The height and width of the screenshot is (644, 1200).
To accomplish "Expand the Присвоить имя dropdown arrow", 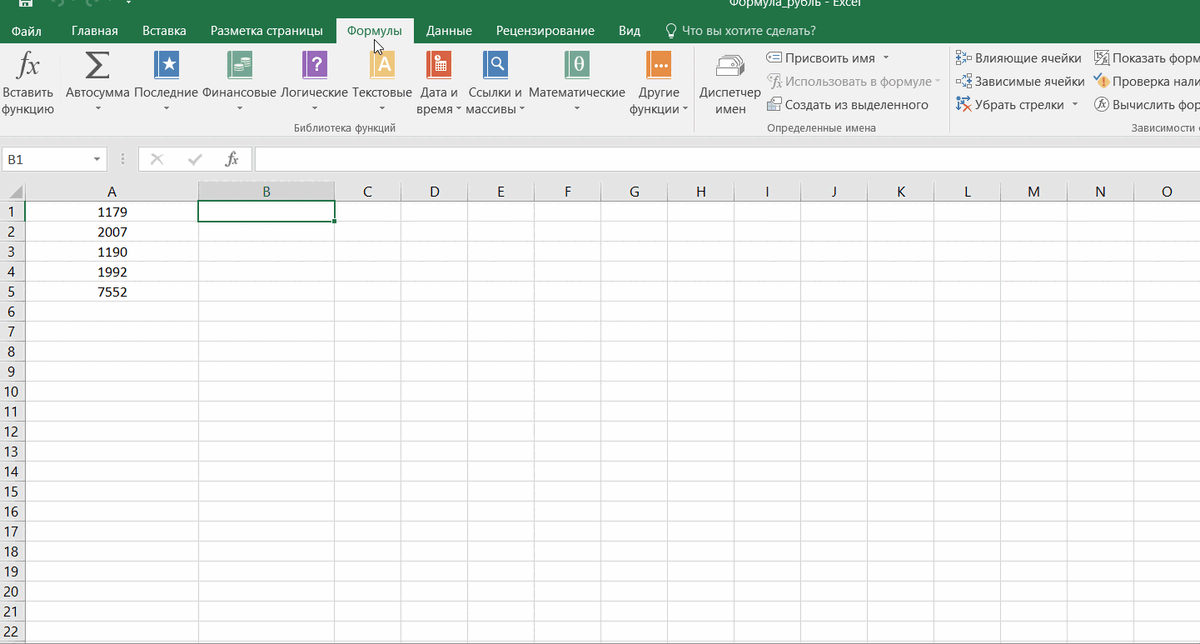I will tap(886, 58).
